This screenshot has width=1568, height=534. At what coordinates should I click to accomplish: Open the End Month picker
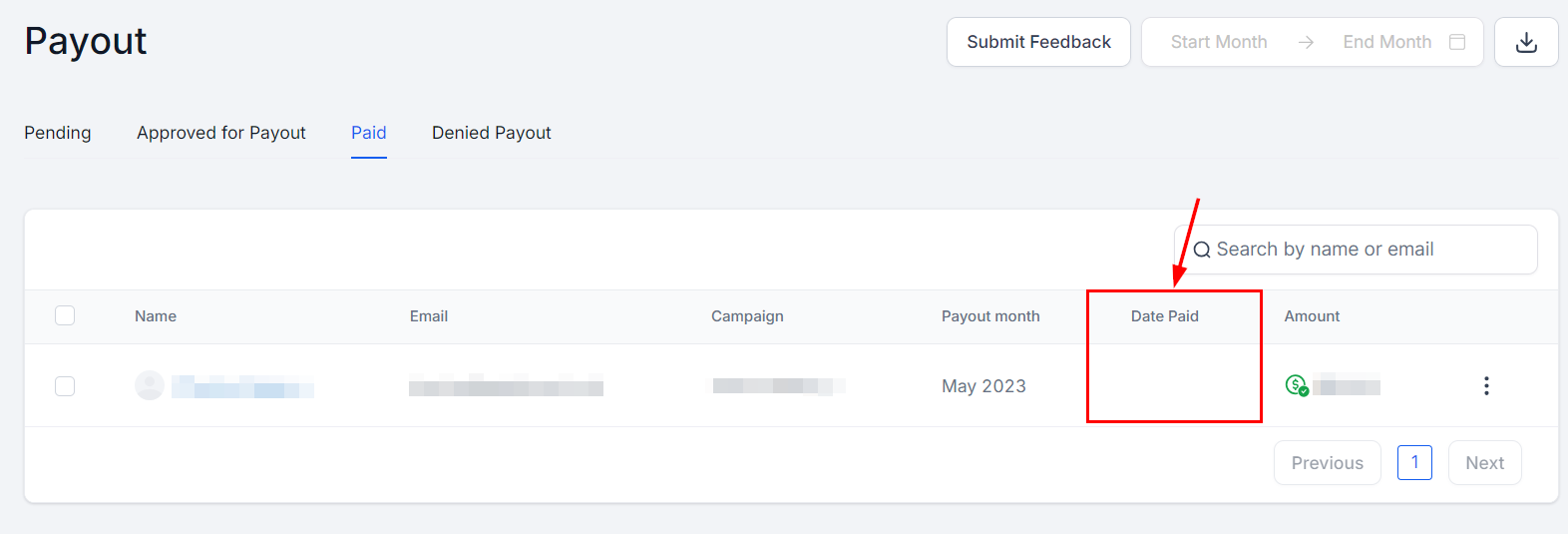(1386, 42)
